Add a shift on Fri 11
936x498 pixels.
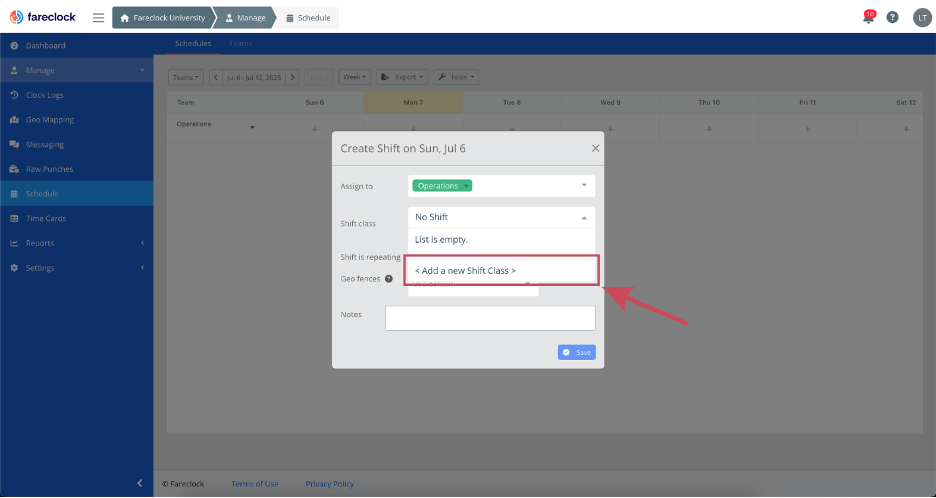pos(808,130)
